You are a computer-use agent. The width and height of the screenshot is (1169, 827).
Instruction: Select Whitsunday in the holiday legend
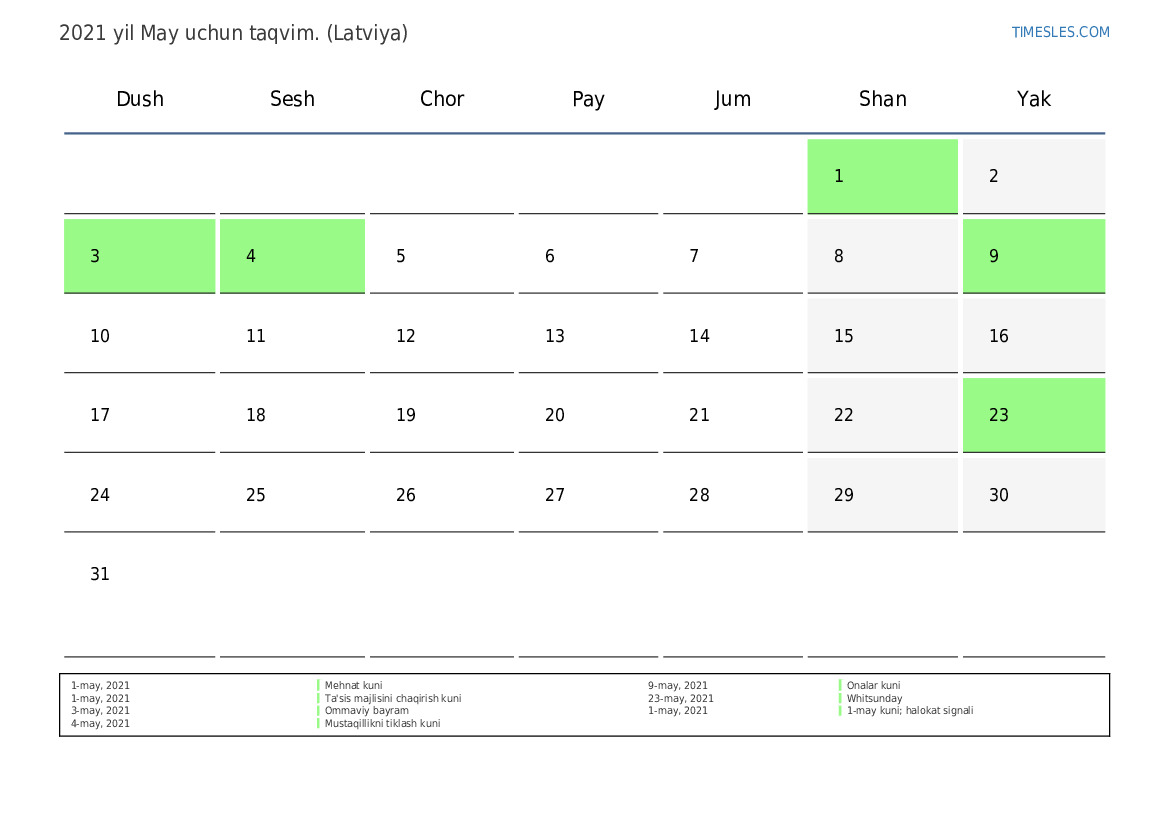click(874, 699)
